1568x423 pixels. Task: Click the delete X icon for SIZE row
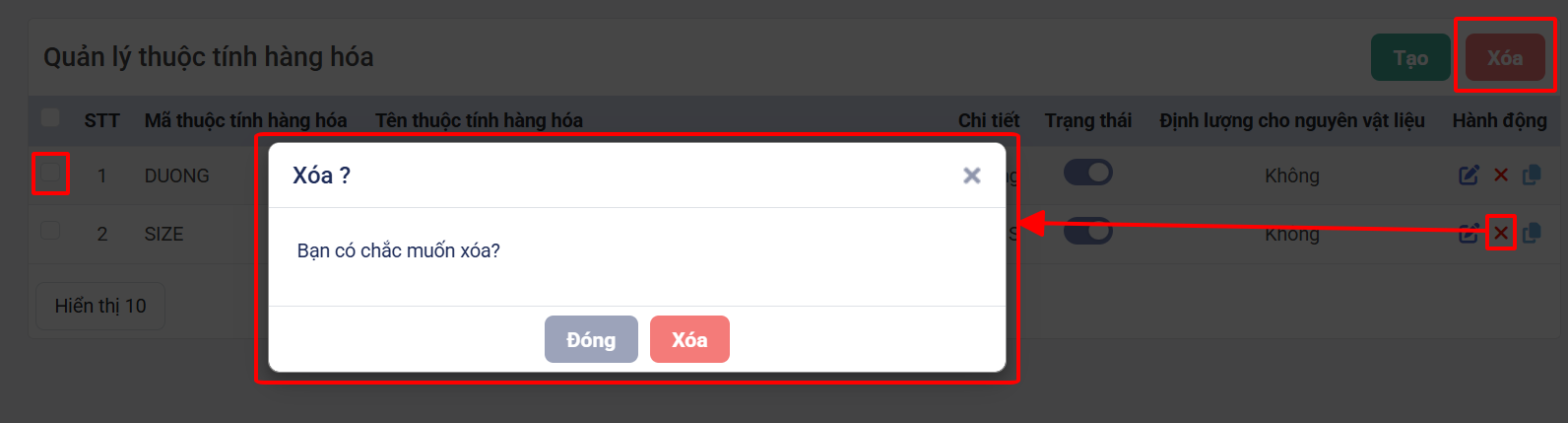1501,233
